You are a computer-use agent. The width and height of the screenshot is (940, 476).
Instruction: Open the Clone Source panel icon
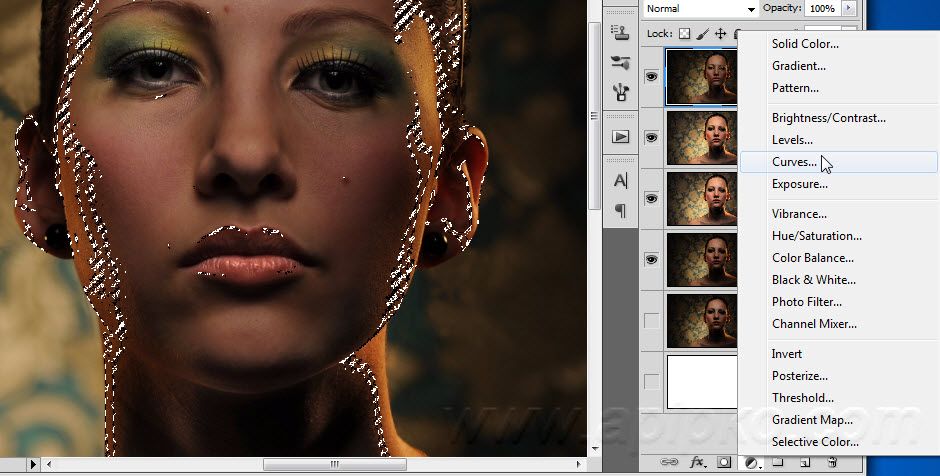point(620,32)
